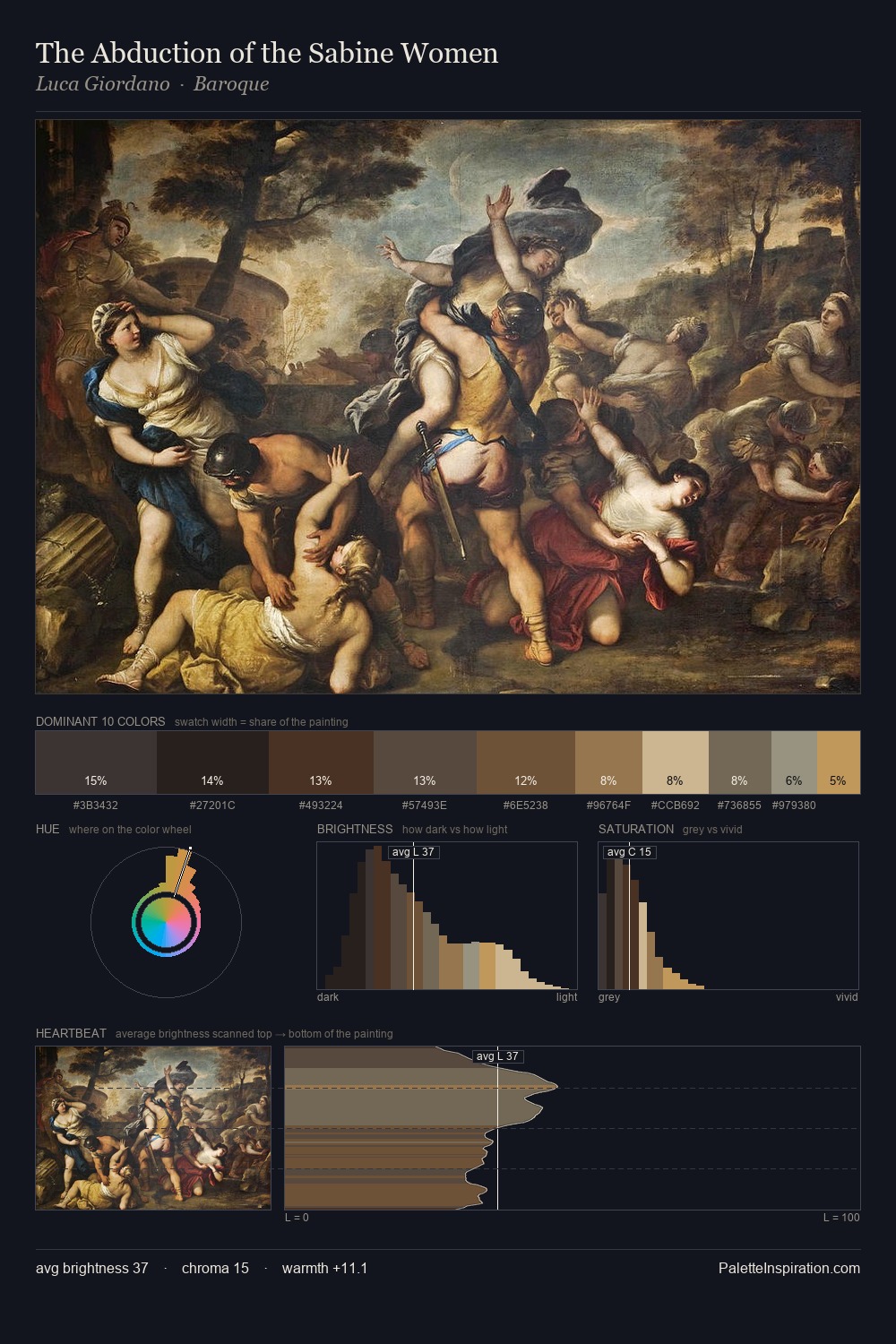This screenshot has height=1344, width=896.
Task: Click the HUE section heading
Action: coord(47,829)
